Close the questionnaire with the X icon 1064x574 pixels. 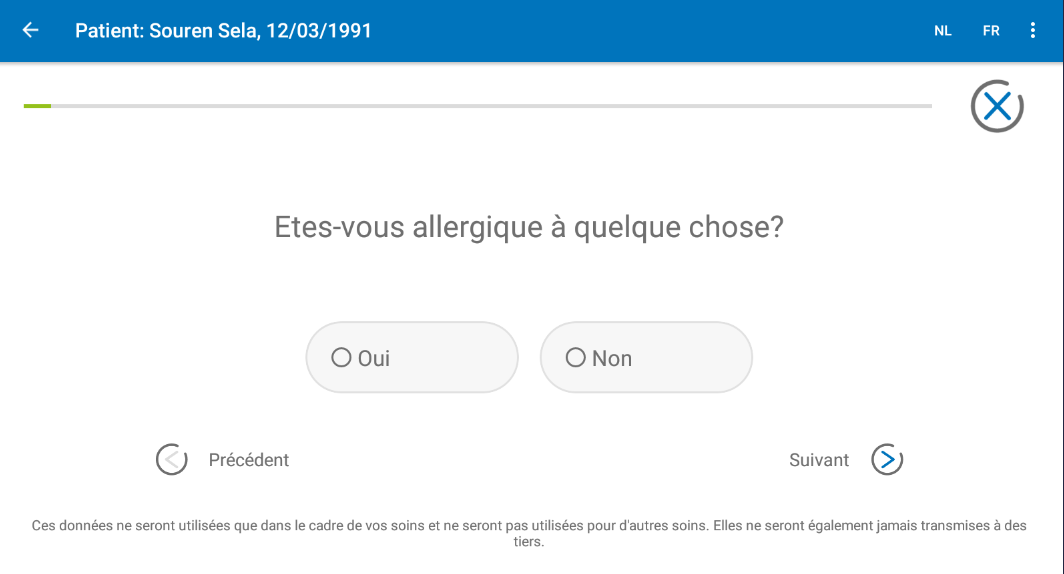click(997, 106)
